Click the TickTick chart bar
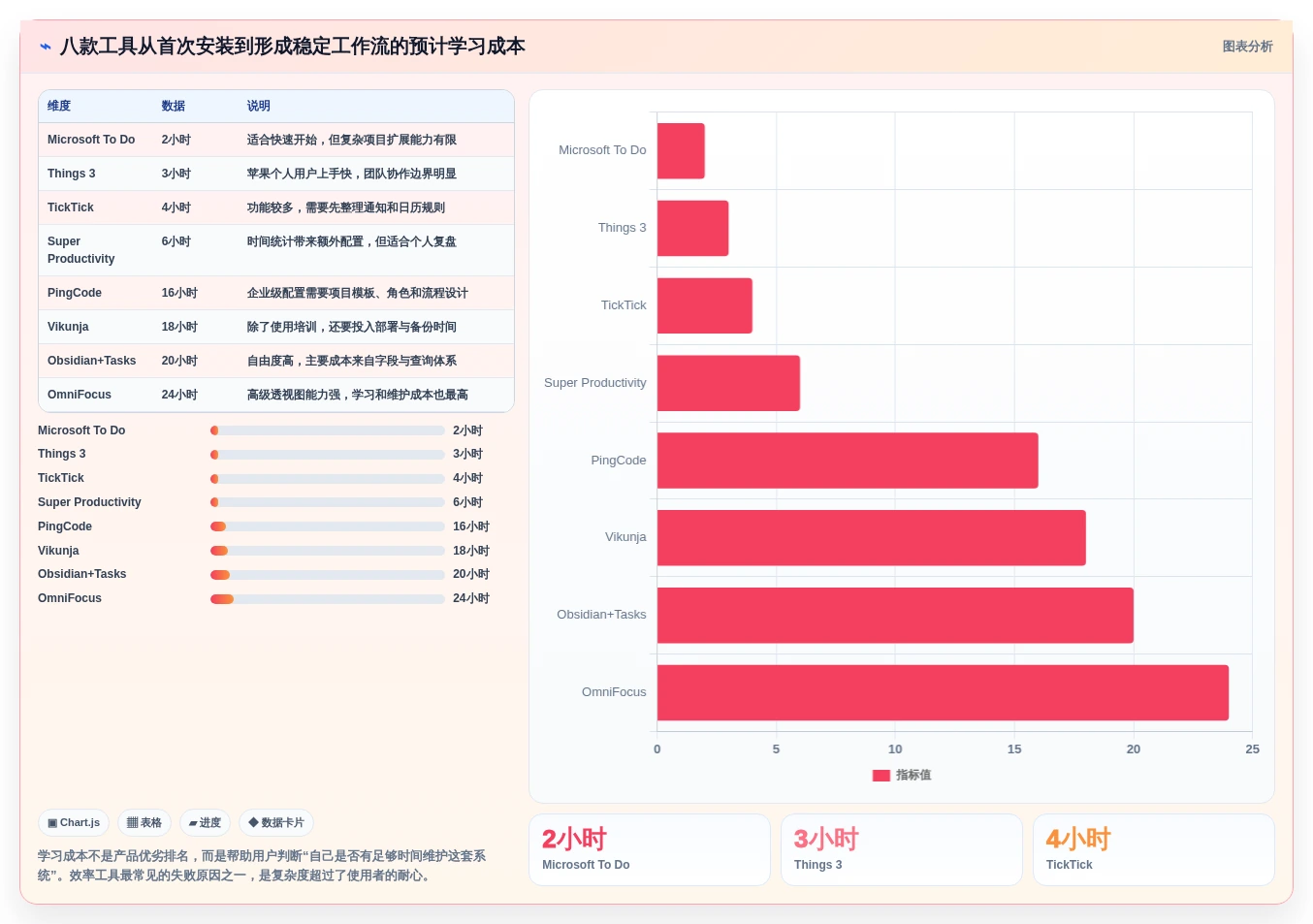 (x=705, y=305)
